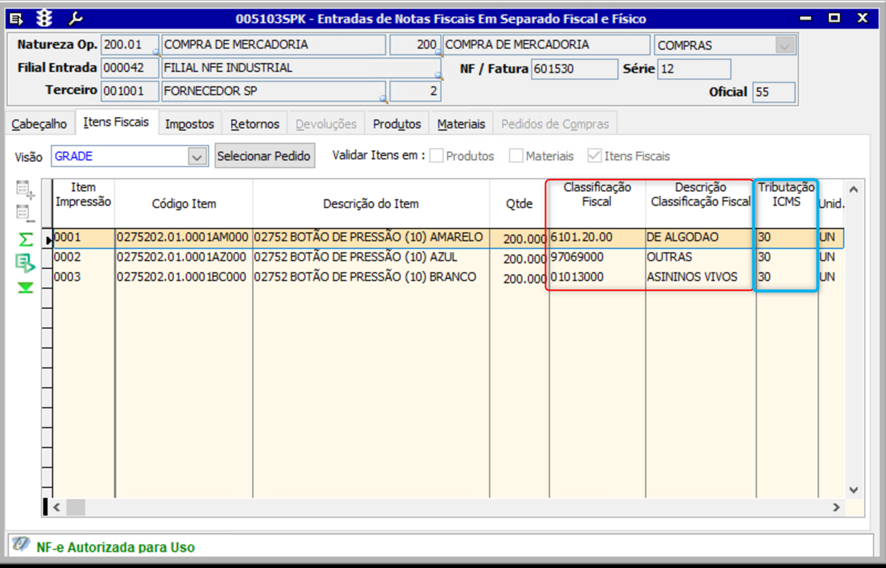
Task: Switch to the Cabeçalho tab
Action: [39, 124]
